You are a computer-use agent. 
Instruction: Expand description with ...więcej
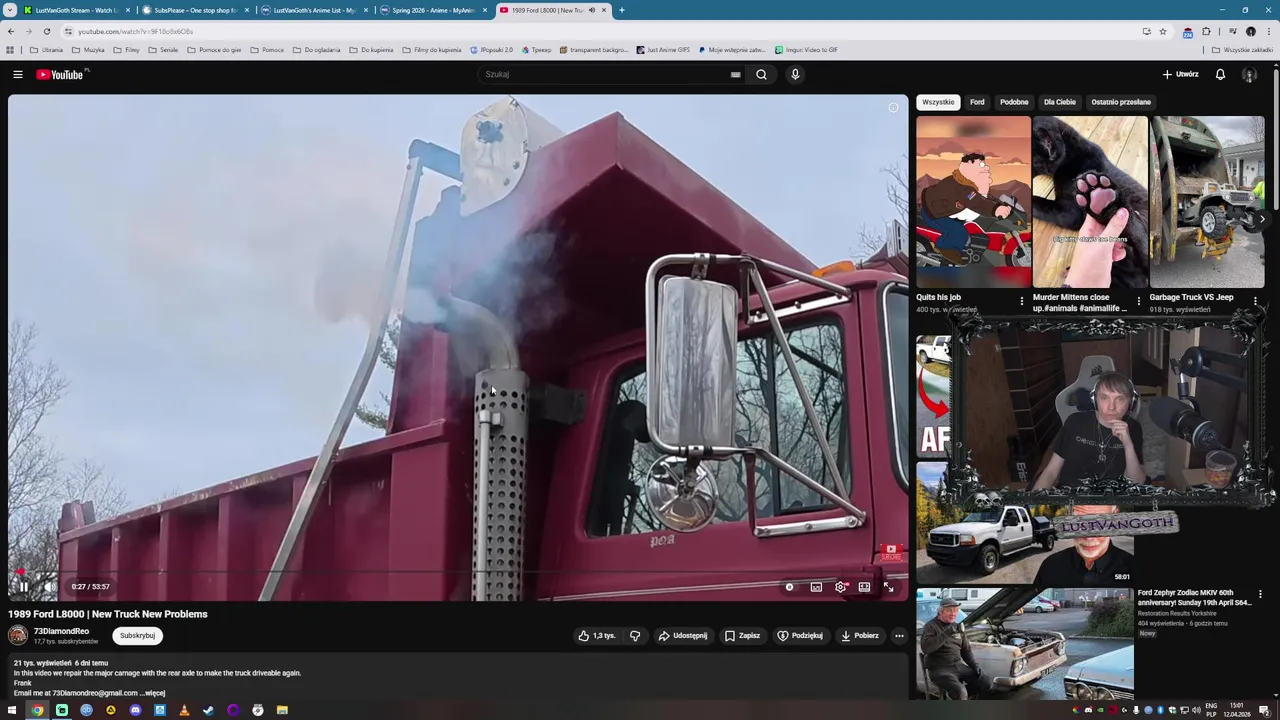click(x=152, y=692)
